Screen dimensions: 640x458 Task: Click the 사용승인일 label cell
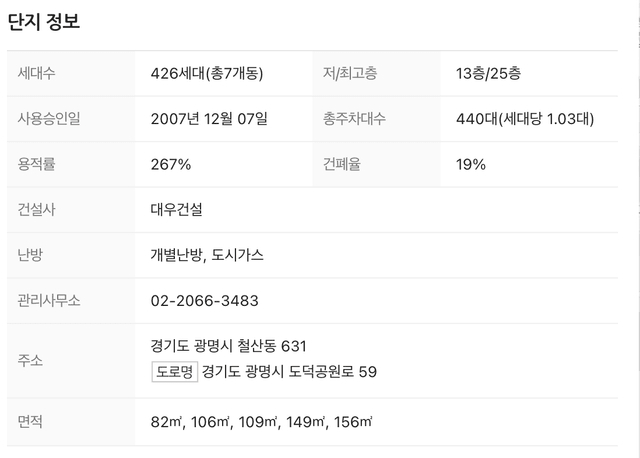(x=71, y=119)
